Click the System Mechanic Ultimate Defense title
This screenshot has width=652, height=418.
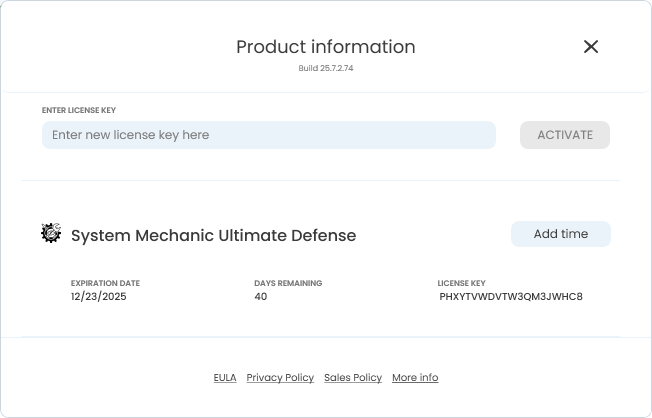(213, 235)
